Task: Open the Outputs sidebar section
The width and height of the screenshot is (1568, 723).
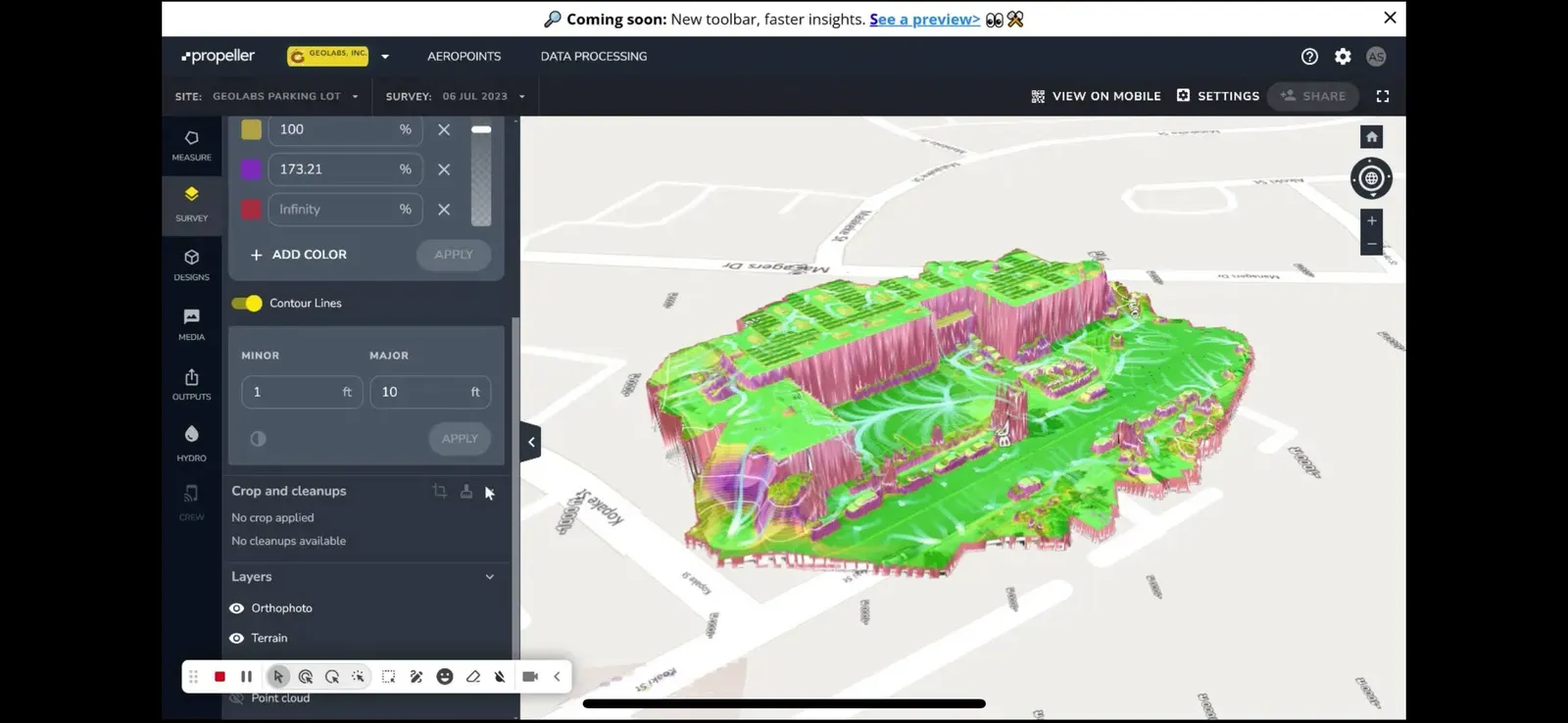Action: [x=191, y=384]
